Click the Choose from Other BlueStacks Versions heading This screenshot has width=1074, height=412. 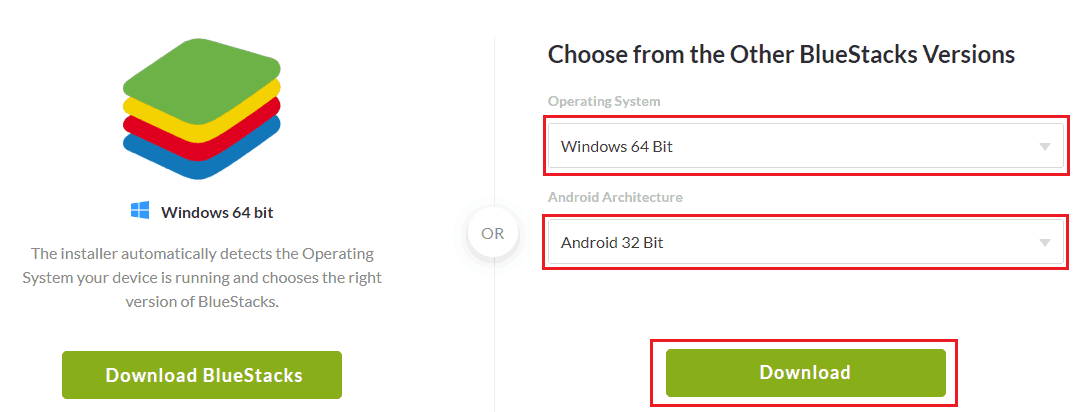(782, 55)
